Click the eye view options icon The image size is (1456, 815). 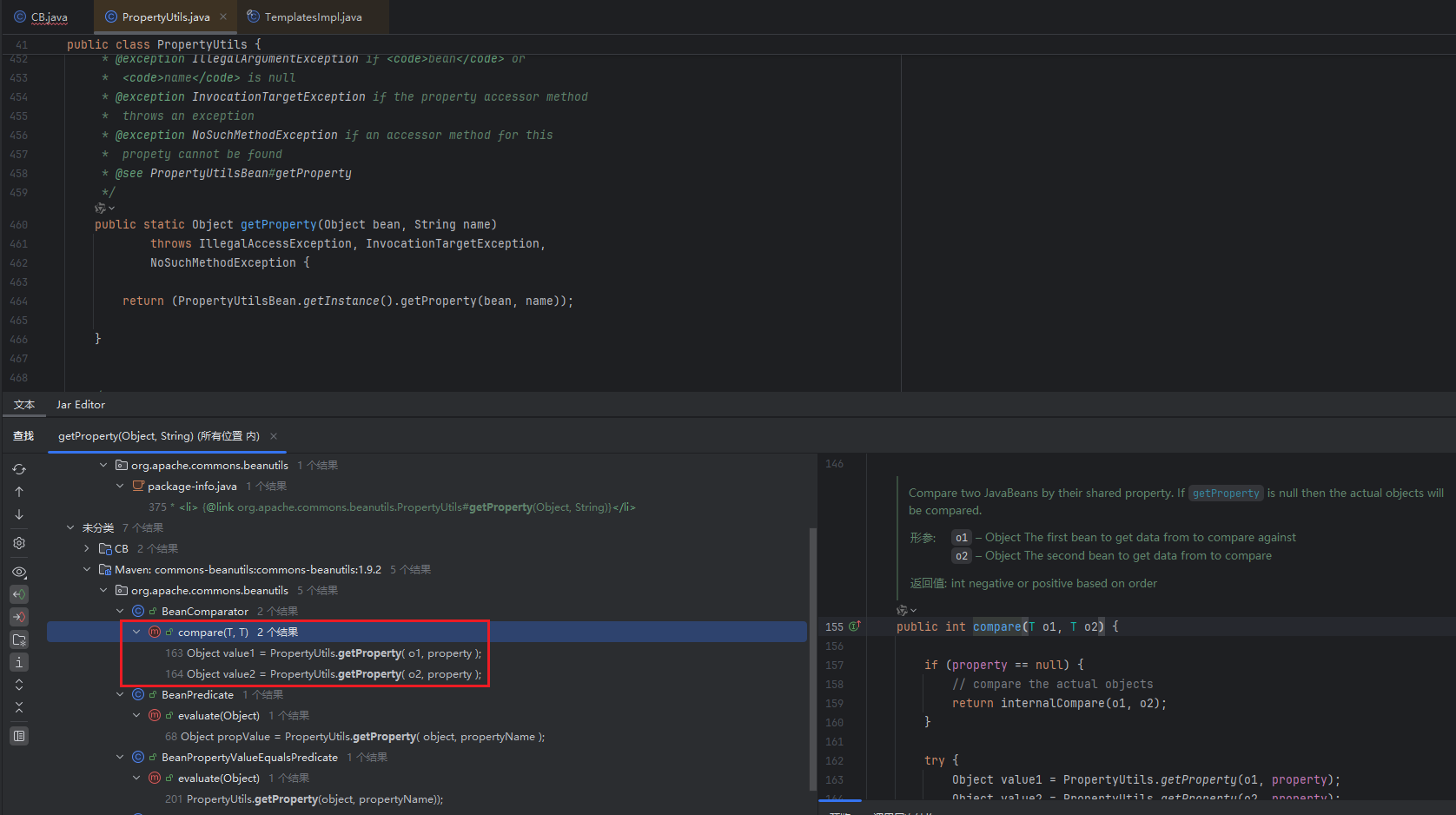coord(19,572)
